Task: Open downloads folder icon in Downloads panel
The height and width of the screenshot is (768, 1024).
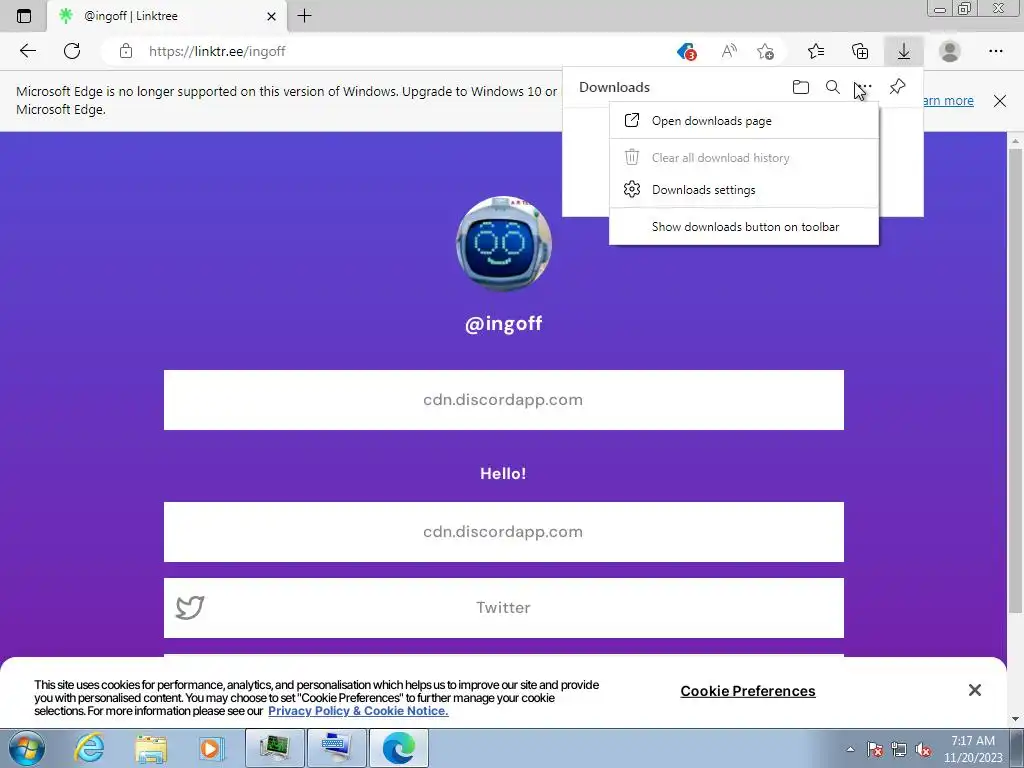Action: [801, 87]
